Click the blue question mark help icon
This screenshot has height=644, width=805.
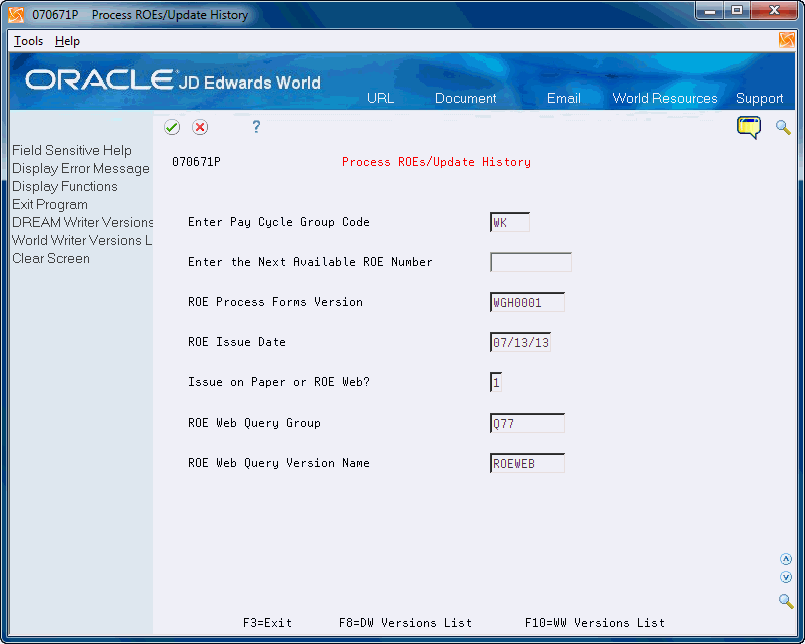(256, 127)
